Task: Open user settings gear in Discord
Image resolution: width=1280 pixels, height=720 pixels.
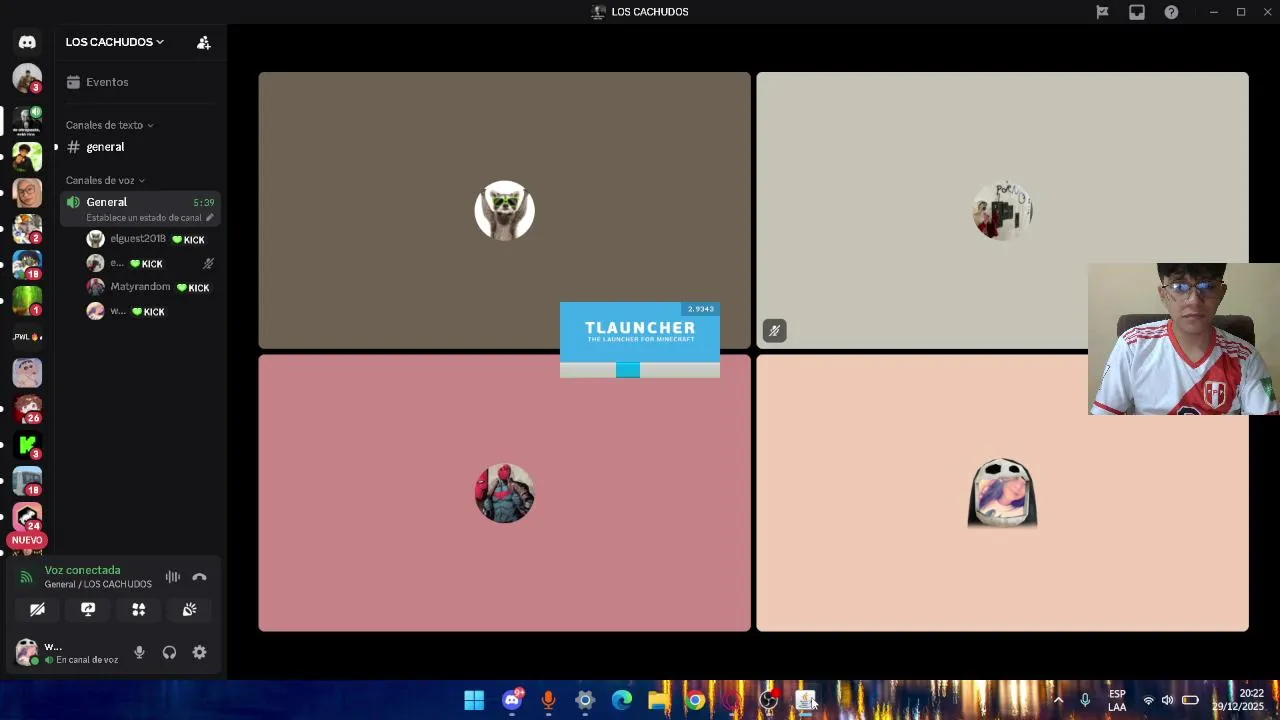Action: (200, 652)
